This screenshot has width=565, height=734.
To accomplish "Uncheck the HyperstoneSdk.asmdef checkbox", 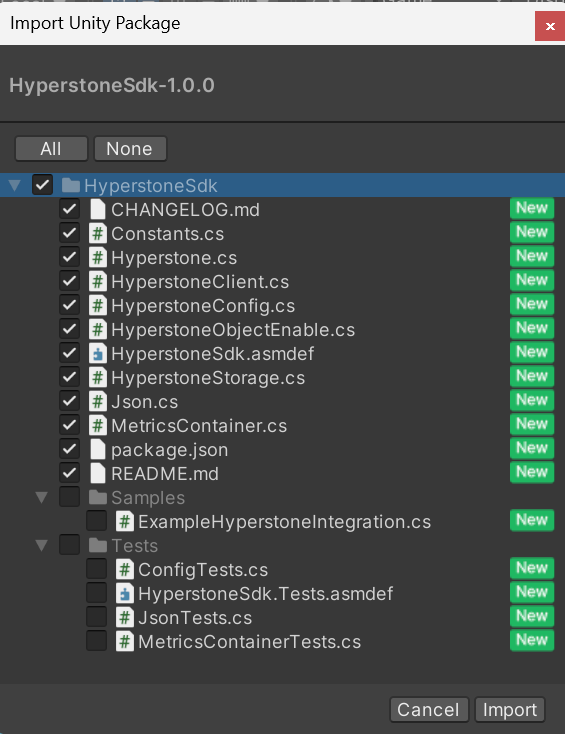I will (69, 353).
